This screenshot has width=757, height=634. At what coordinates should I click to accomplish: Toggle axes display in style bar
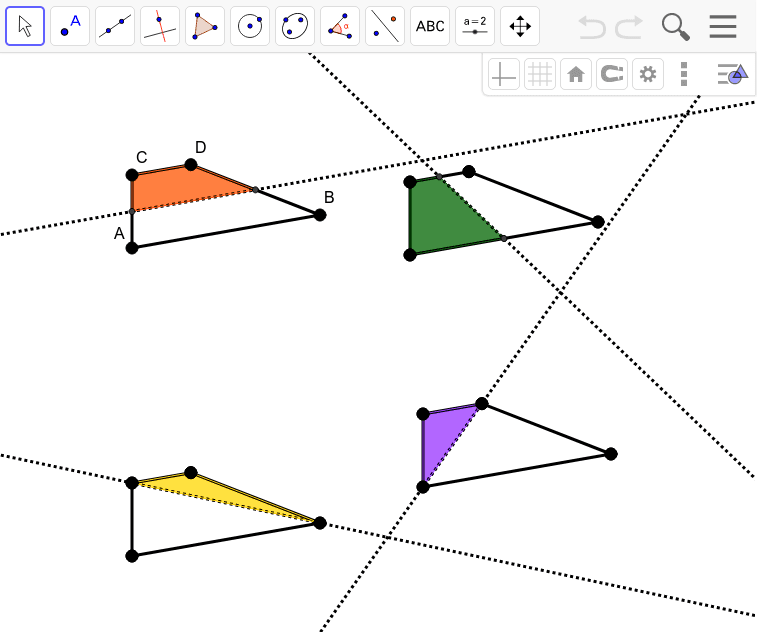point(504,74)
